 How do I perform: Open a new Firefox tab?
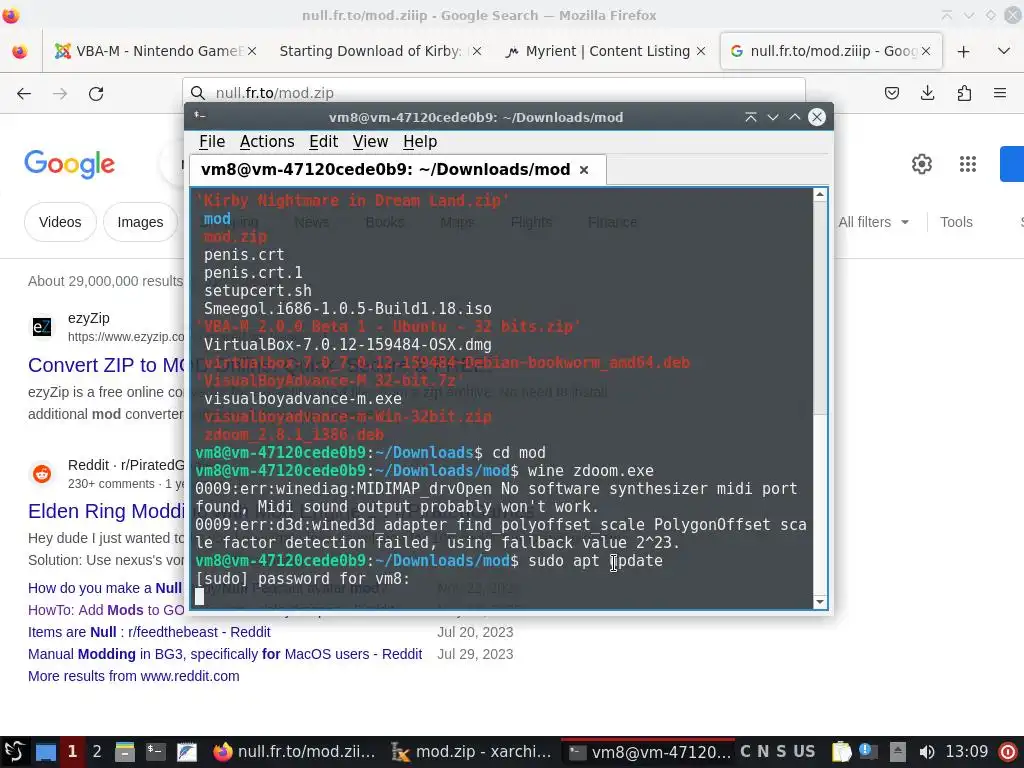[x=963, y=51]
